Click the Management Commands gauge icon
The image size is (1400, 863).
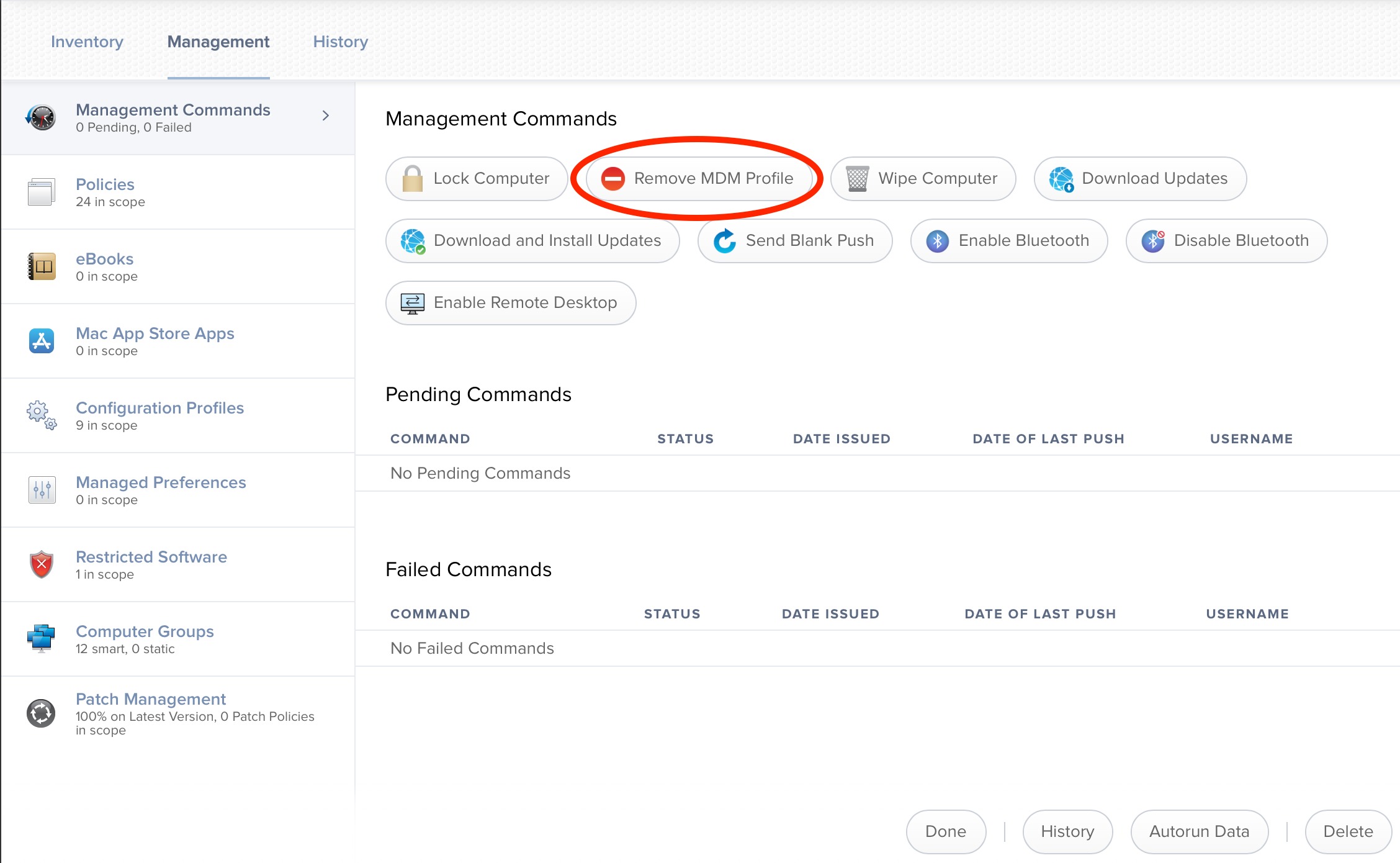pos(42,117)
